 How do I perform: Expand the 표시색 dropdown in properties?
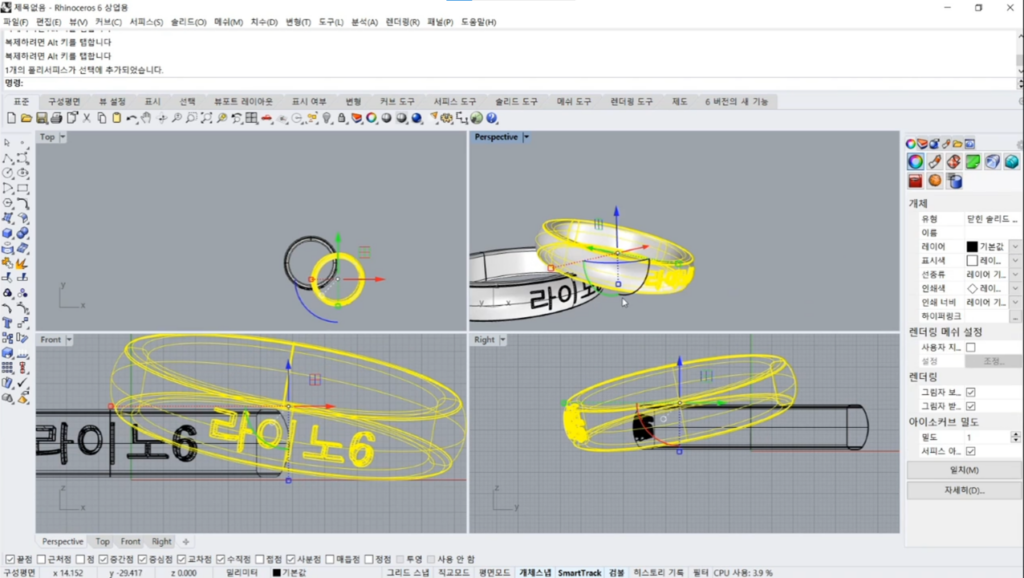[1015, 261]
